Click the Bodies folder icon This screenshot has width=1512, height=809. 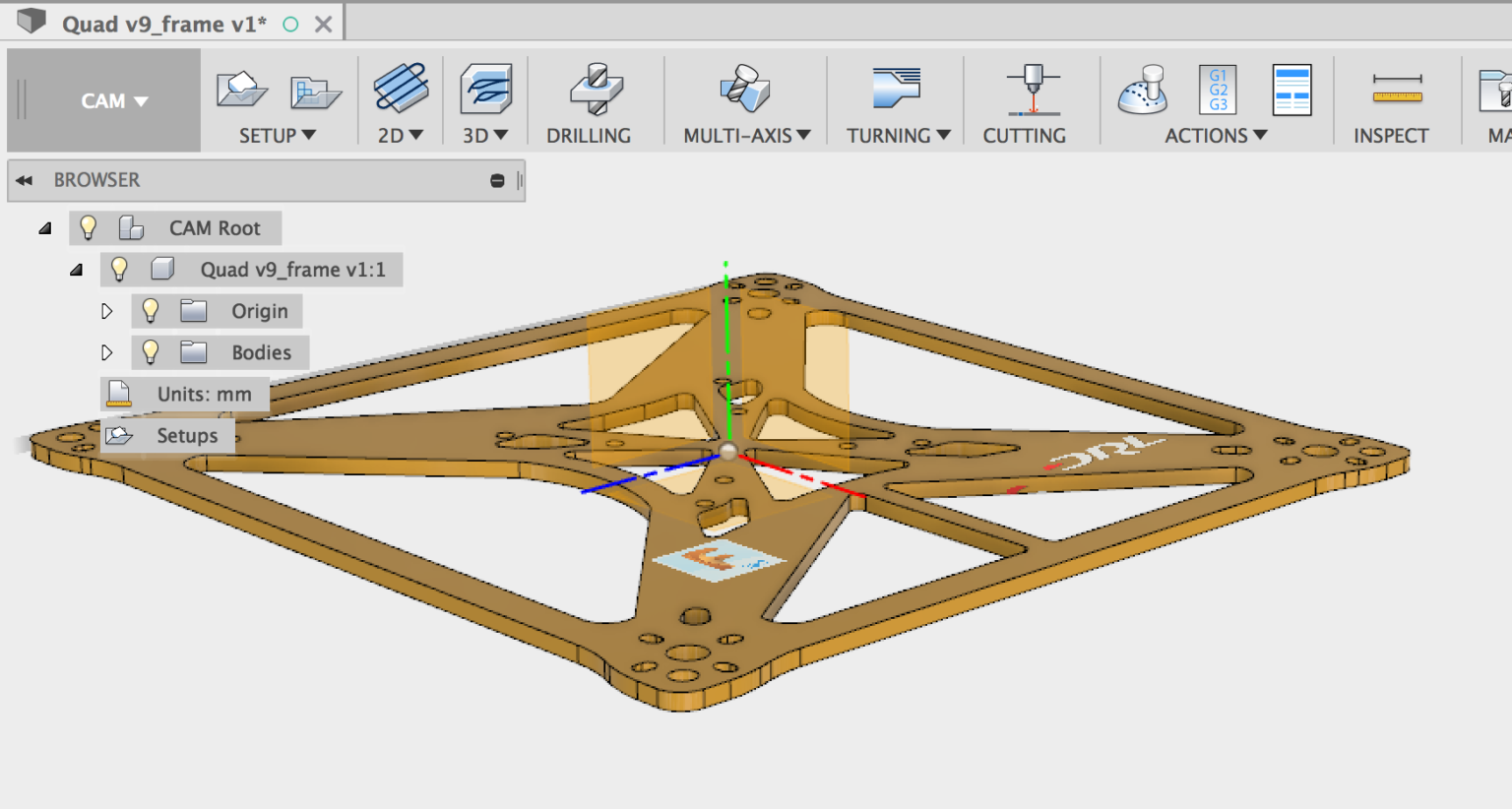tap(194, 352)
